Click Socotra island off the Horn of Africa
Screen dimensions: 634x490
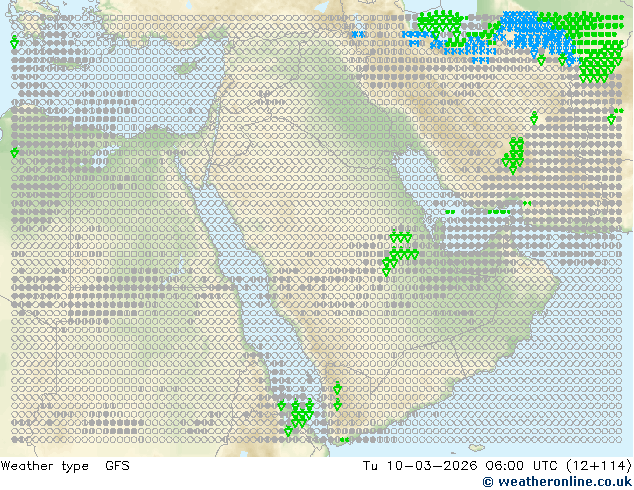coord(477,448)
